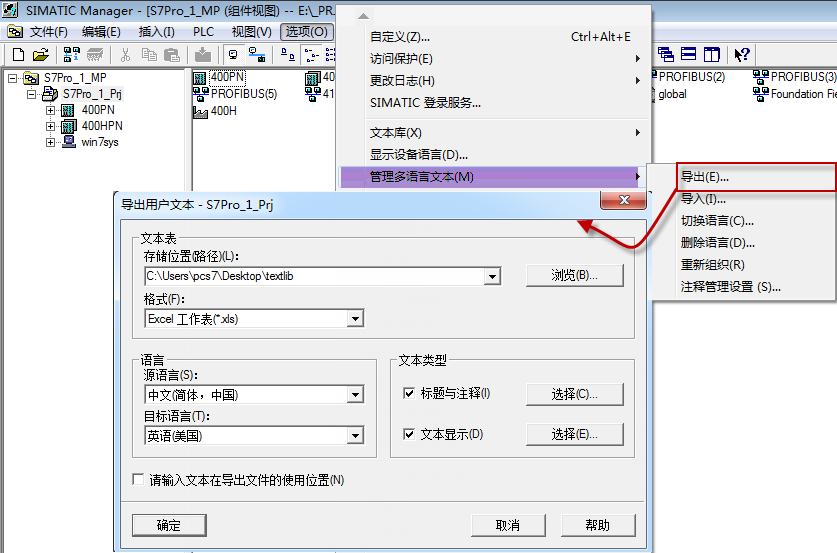Image resolution: width=837 pixels, height=553 pixels.
Task: Select the Foundation Fieldbus network icon
Action: [761, 94]
